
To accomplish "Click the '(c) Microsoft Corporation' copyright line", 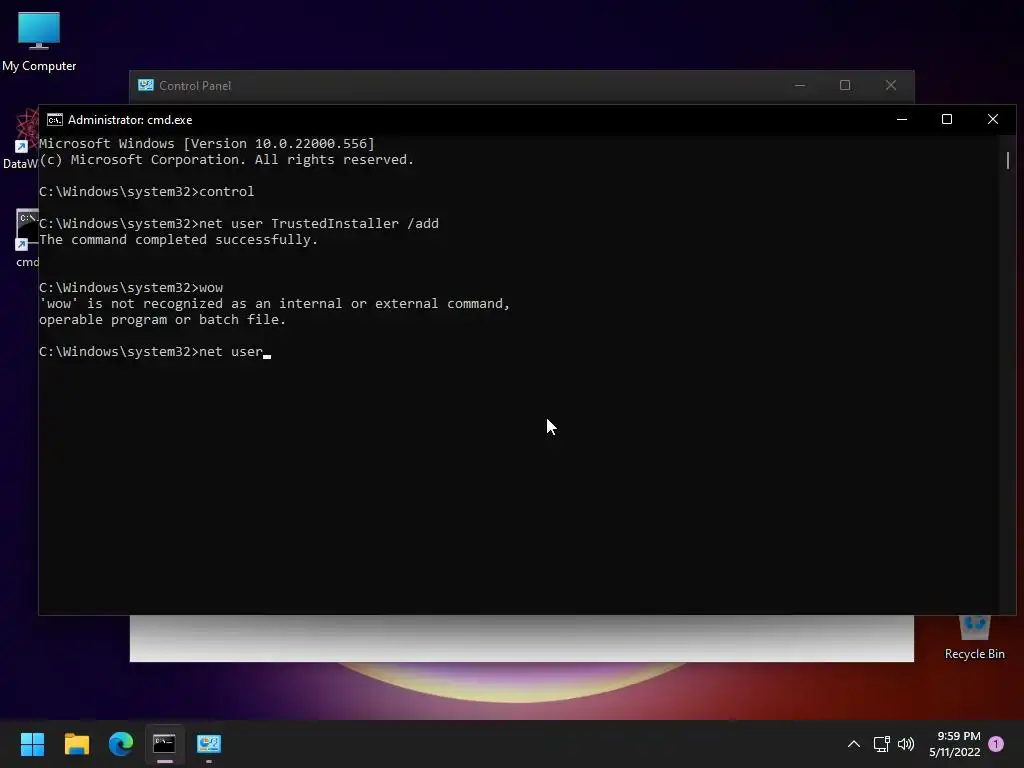I will click(x=227, y=160).
